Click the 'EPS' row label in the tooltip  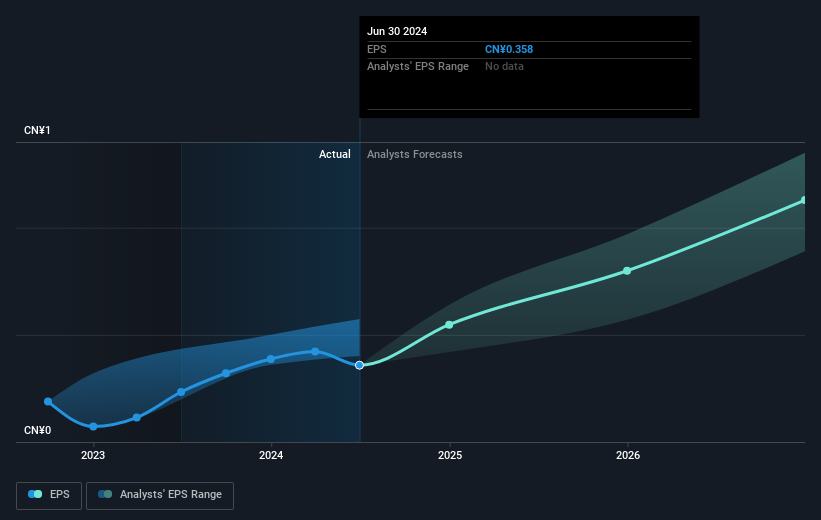coord(376,49)
